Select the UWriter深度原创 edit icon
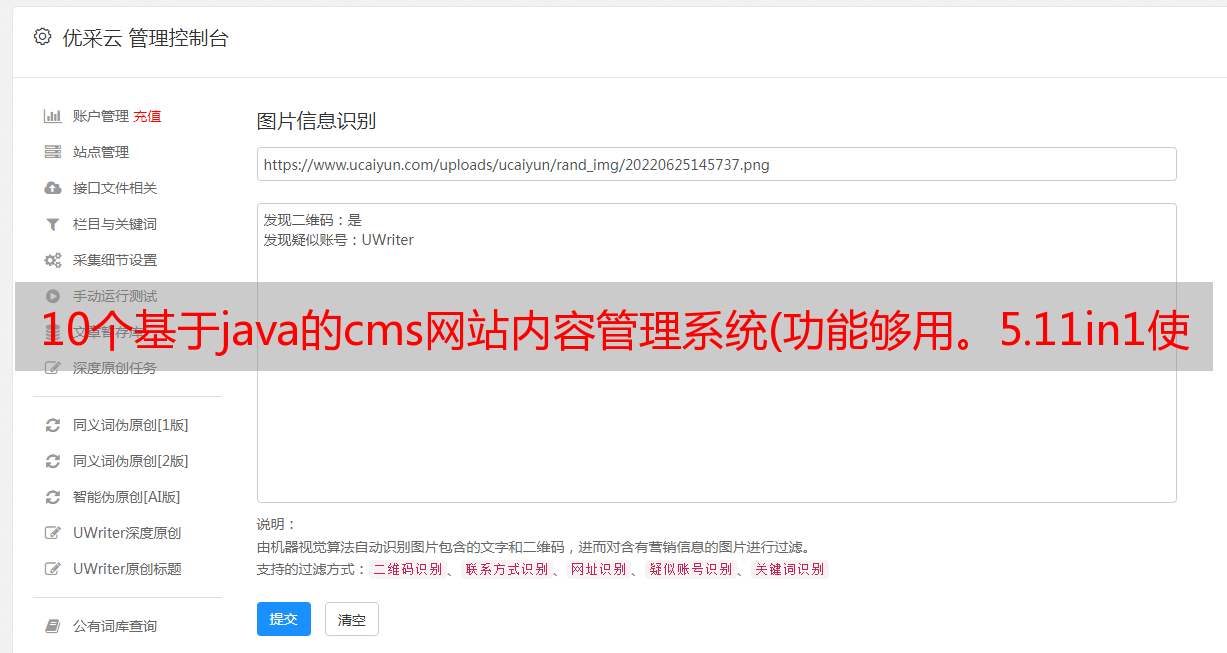The height and width of the screenshot is (653, 1227). point(53,533)
